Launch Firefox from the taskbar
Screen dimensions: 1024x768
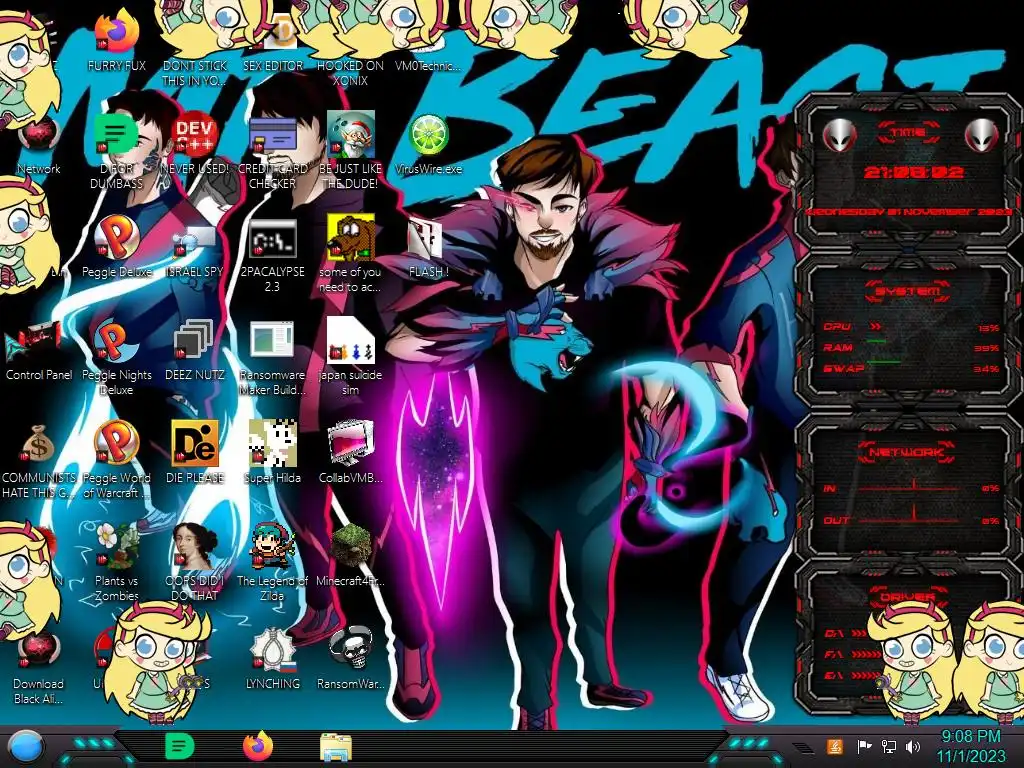257,746
